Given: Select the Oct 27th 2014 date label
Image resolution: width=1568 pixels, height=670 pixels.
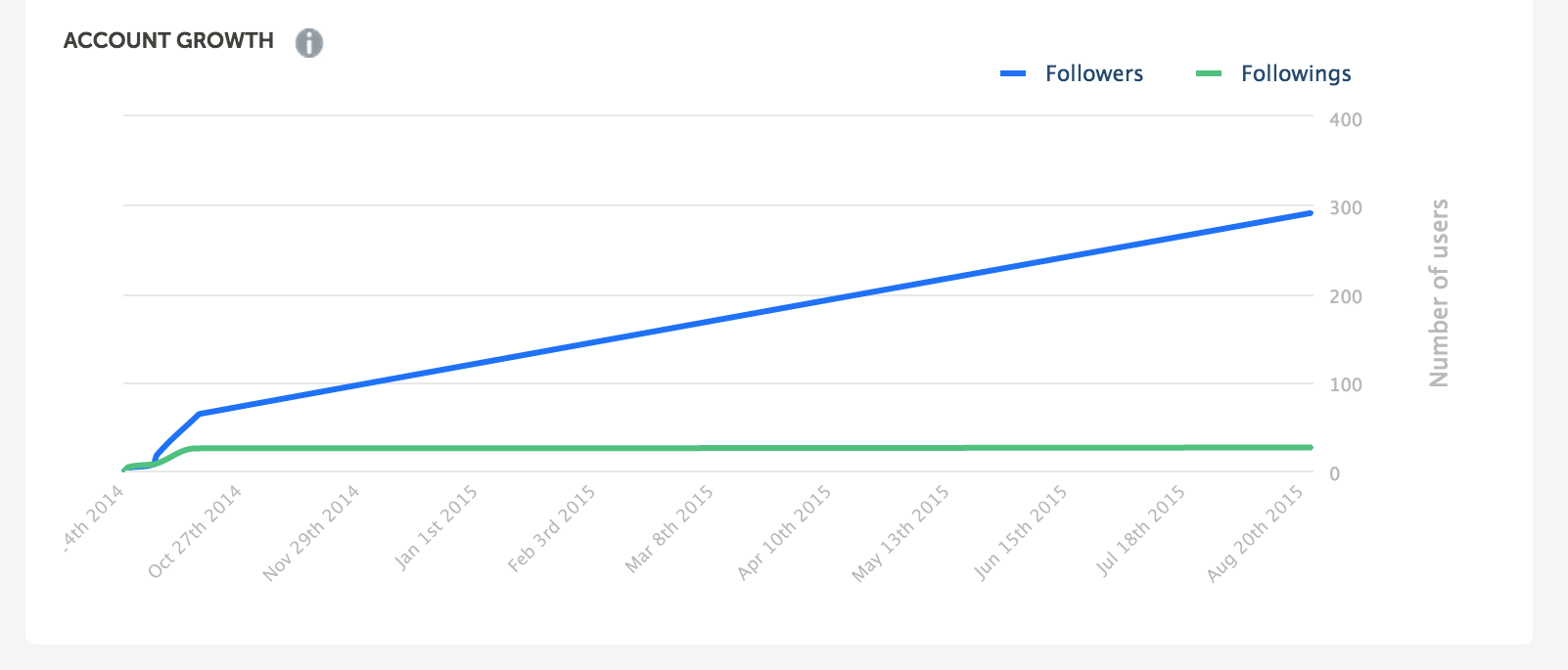Looking at the screenshot, I should (x=195, y=532).
